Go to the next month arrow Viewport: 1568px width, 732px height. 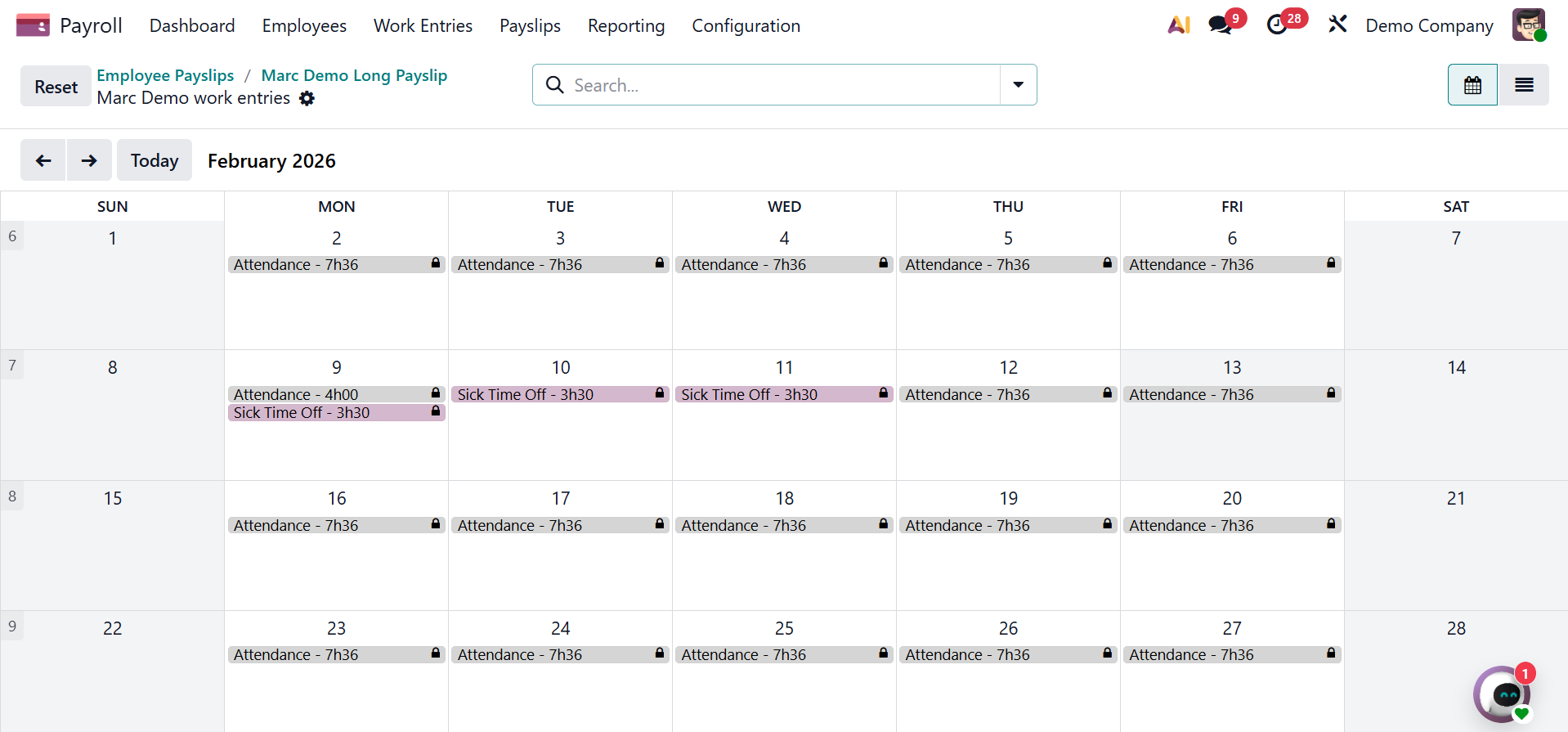(89, 160)
